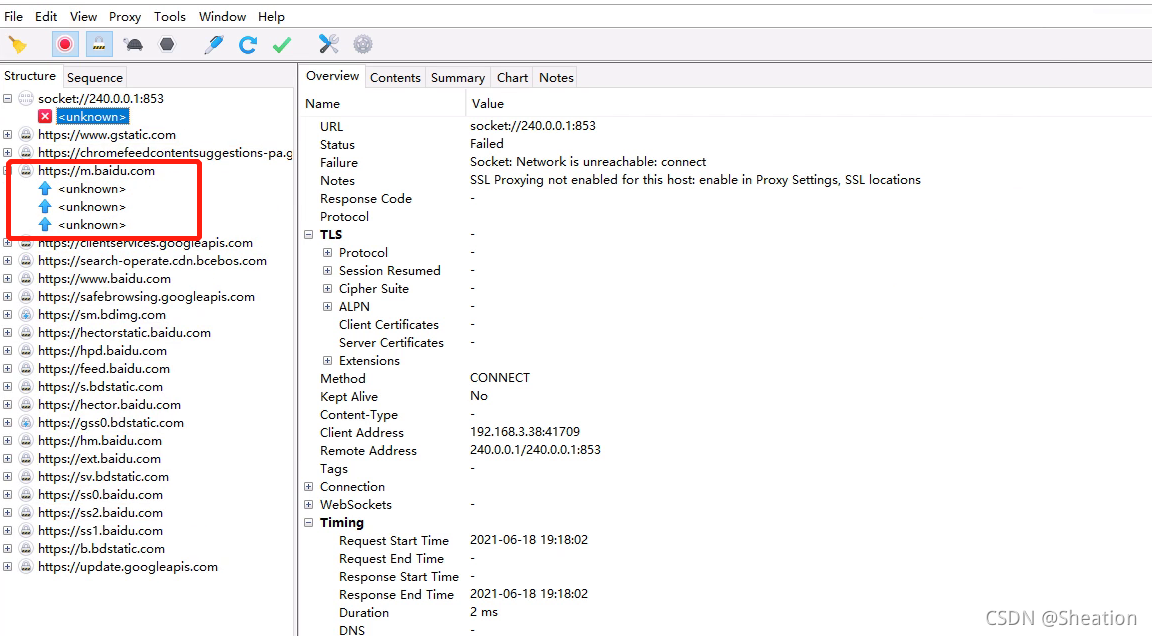Image resolution: width=1152 pixels, height=636 pixels.
Task: Expand the WebSockets section
Action: pyautogui.click(x=309, y=505)
